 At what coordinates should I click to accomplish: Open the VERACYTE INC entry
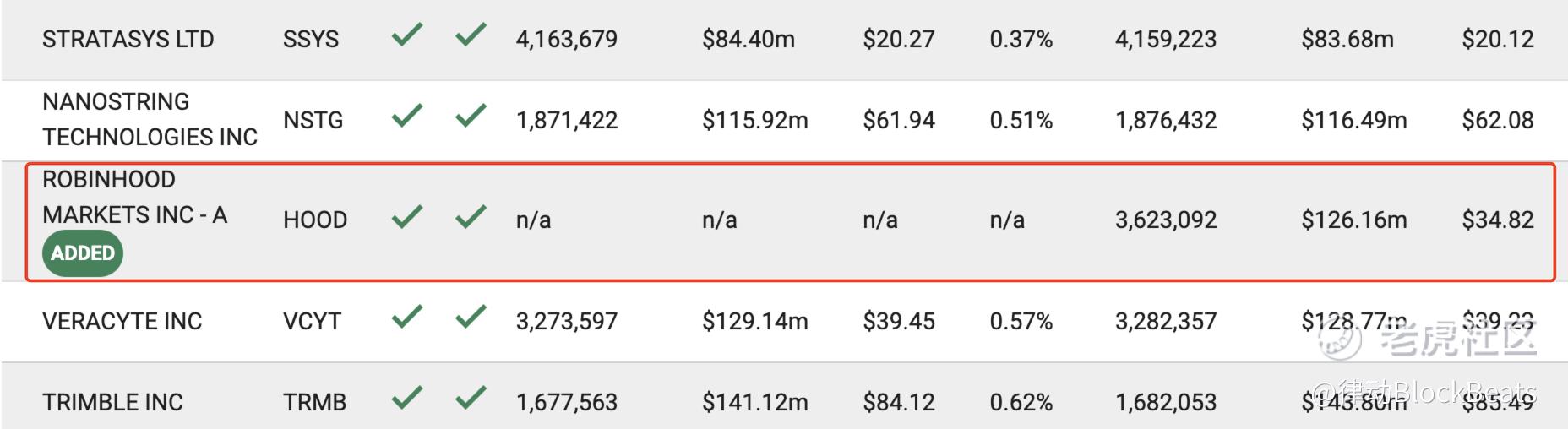coord(122,322)
